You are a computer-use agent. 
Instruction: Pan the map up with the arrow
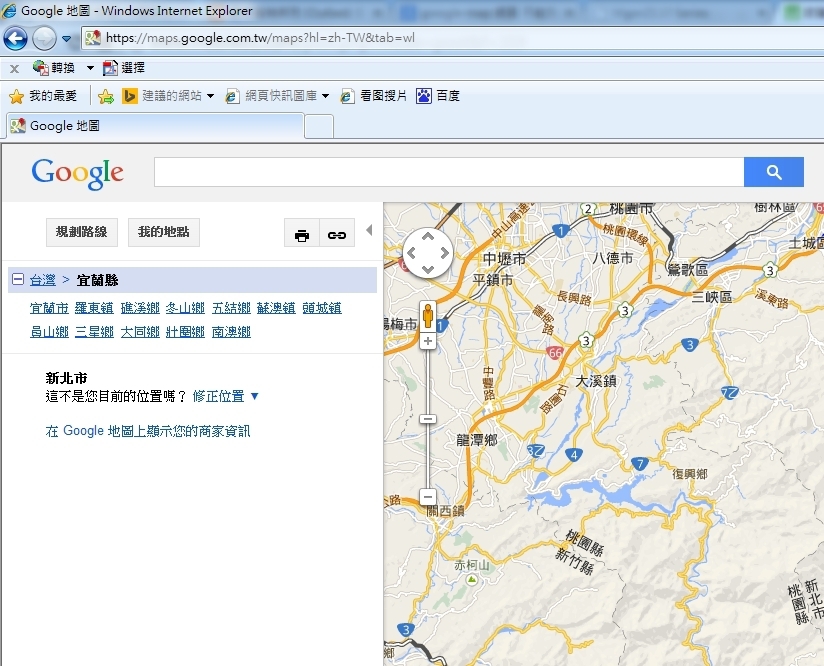point(428,237)
